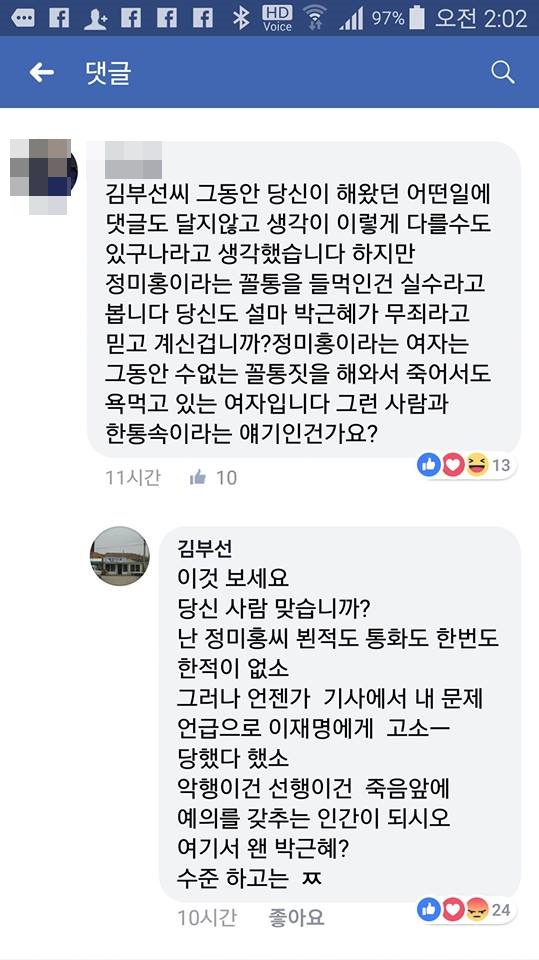Tap the 댓글 header title
Viewport: 539px width, 960px height.
pyautogui.click(x=108, y=73)
